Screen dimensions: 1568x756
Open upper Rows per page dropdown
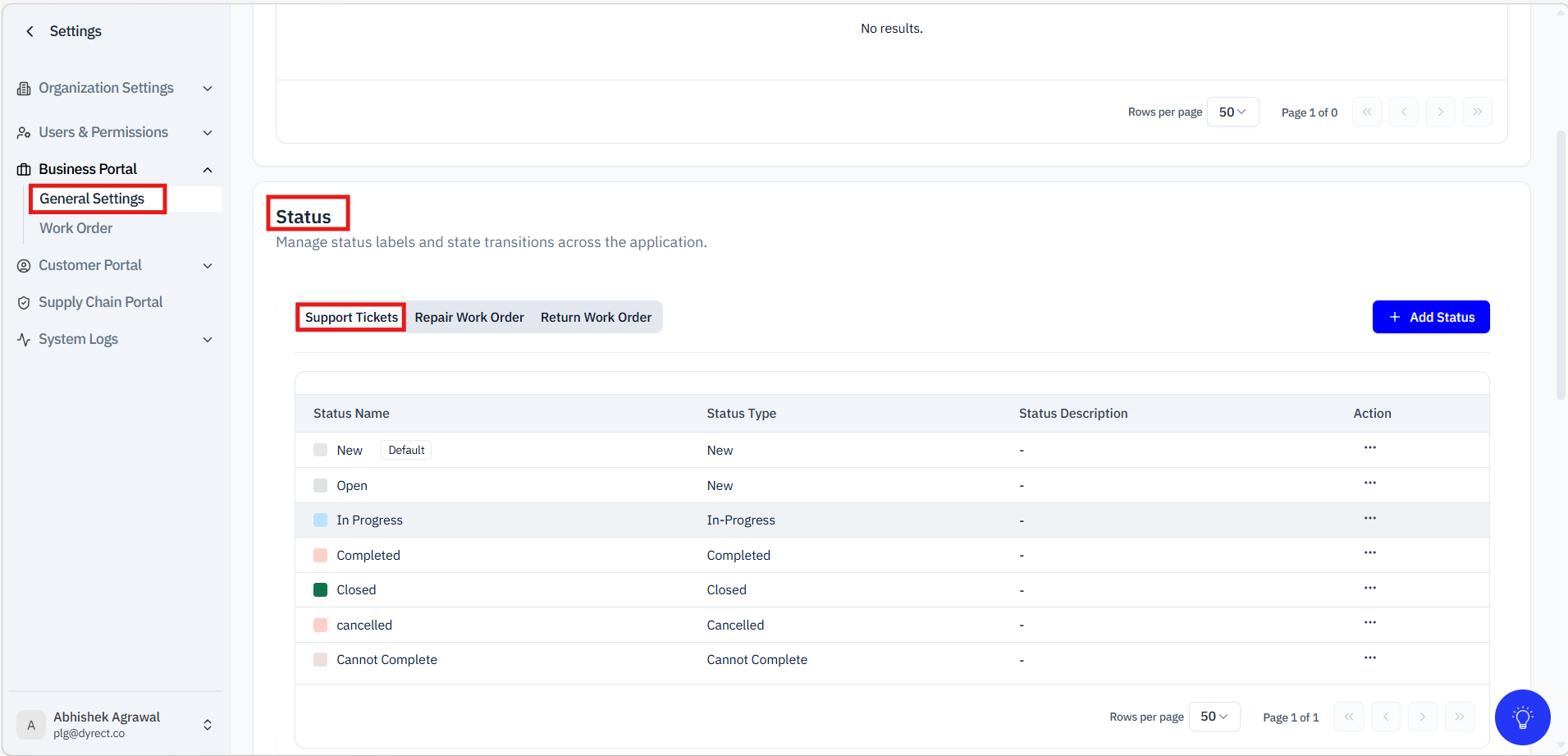(1233, 112)
